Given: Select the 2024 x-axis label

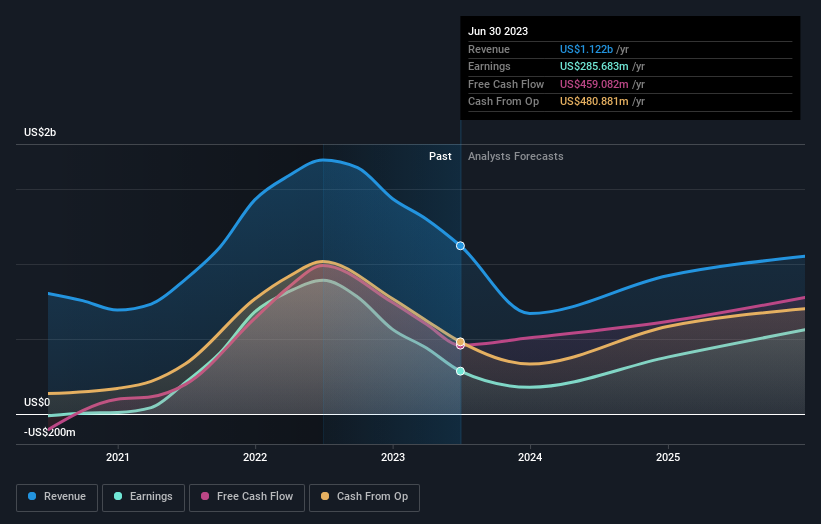Looking at the screenshot, I should [530, 457].
